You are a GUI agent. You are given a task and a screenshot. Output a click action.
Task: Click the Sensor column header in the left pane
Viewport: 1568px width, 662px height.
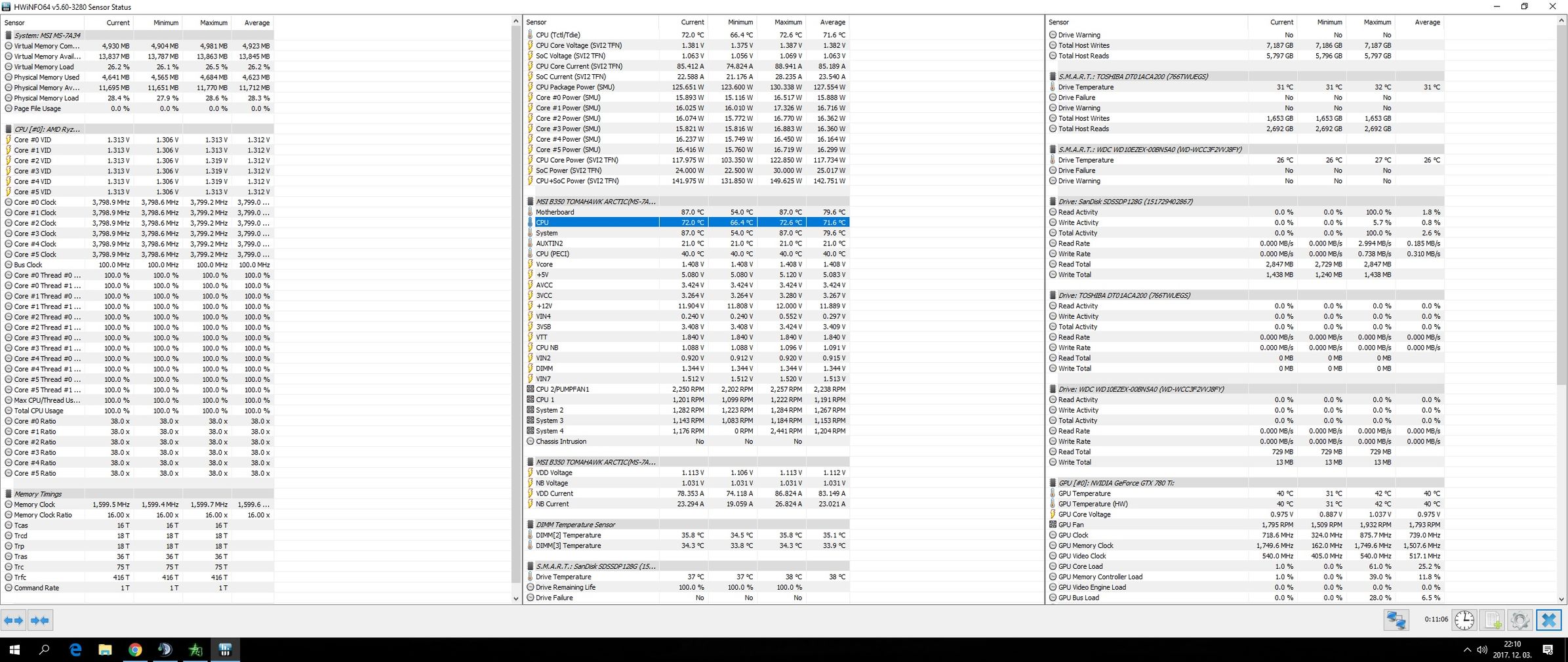click(x=42, y=22)
